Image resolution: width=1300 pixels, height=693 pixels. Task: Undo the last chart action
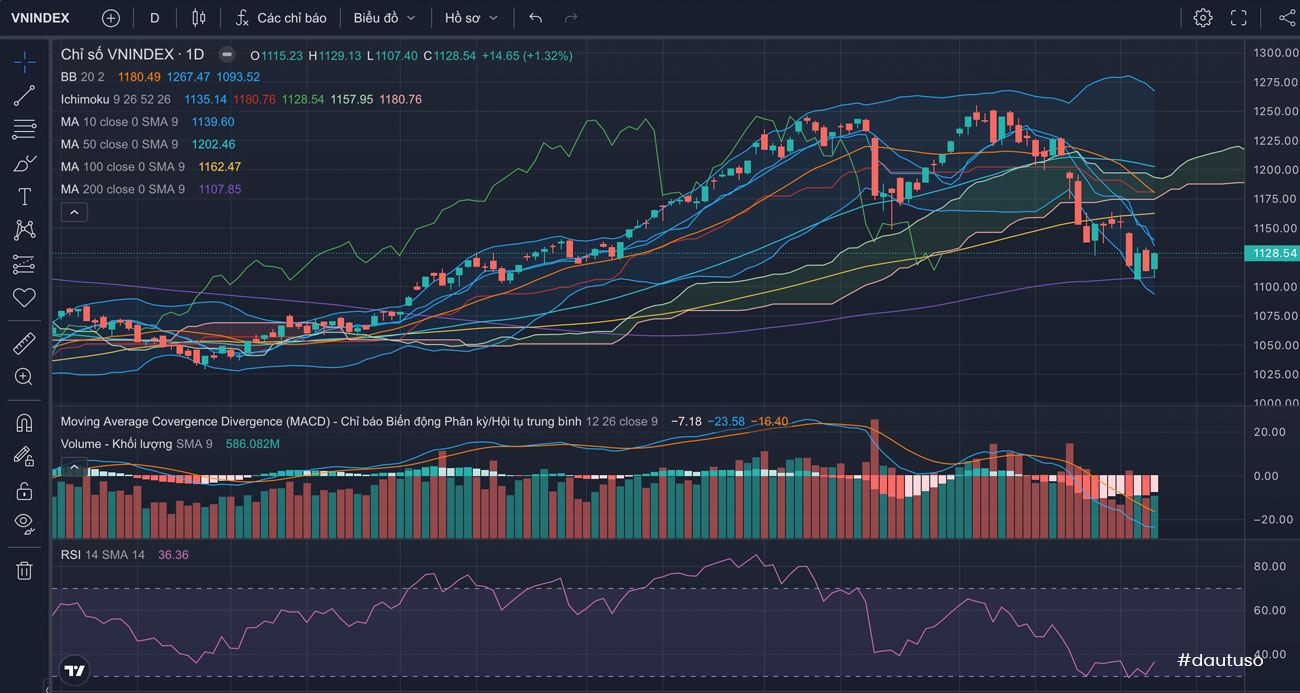pyautogui.click(x=536, y=18)
